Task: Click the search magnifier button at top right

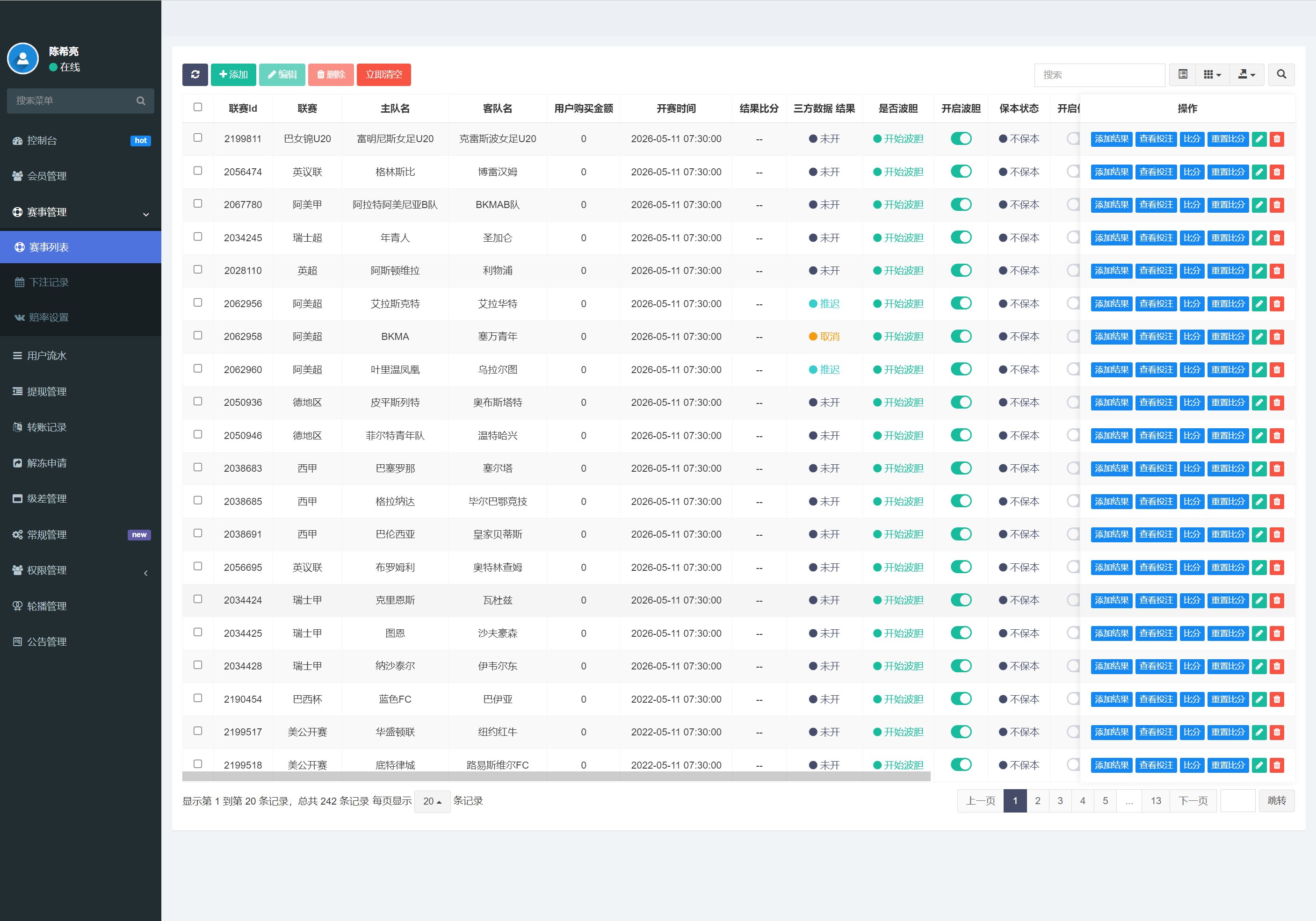Action: [x=1281, y=74]
